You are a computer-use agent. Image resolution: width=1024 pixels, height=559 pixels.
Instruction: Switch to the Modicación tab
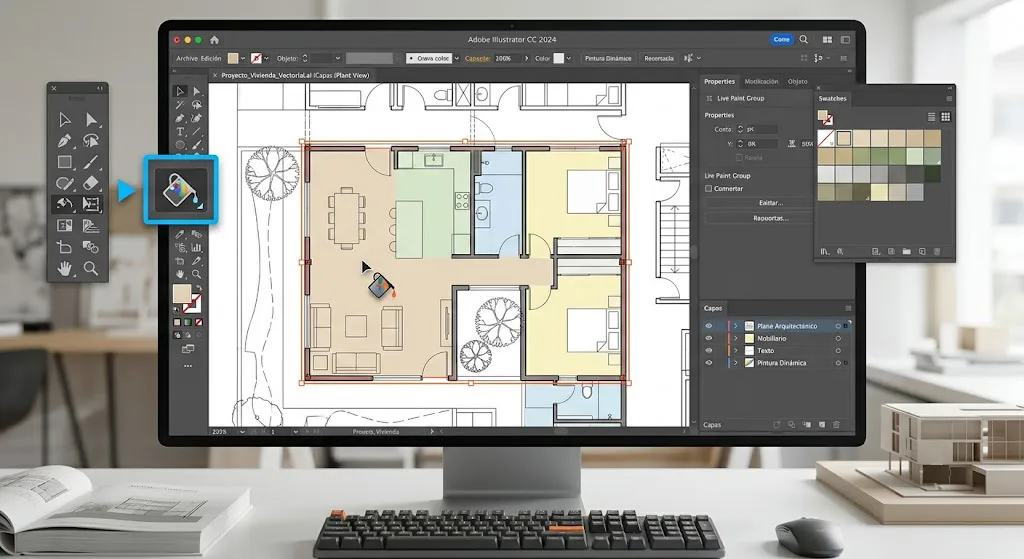761,82
